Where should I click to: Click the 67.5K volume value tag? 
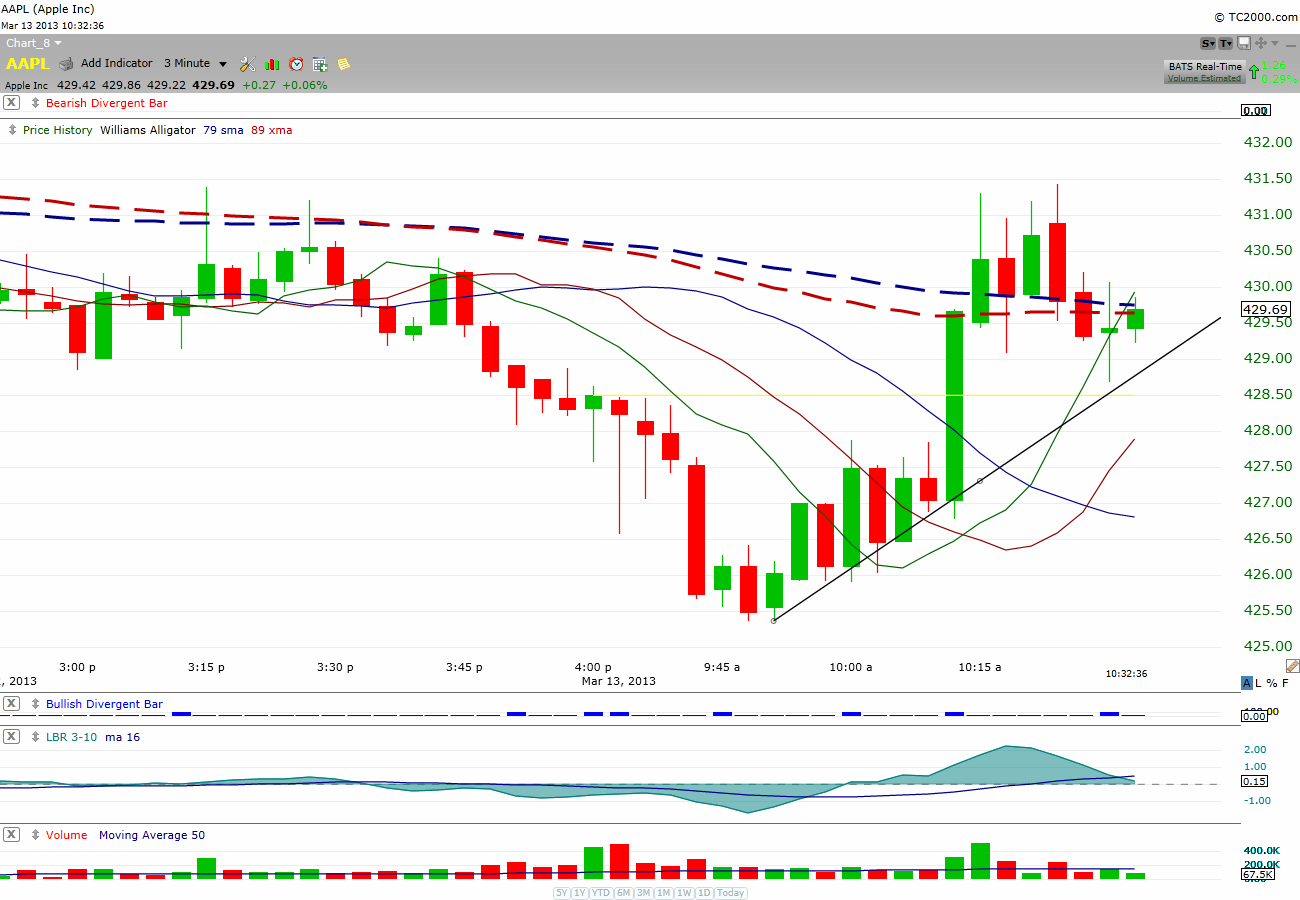(1257, 875)
